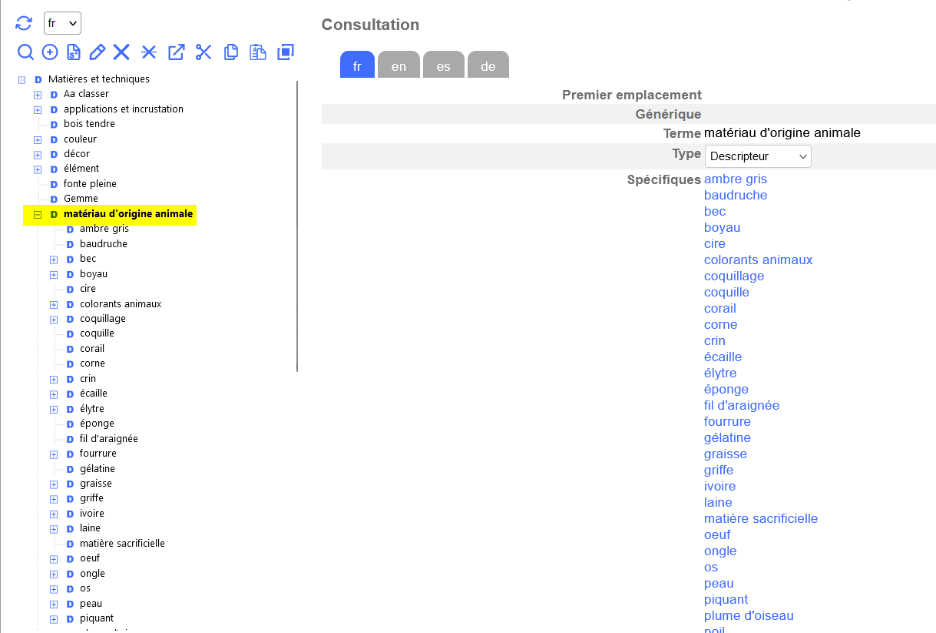Click the clipboard paste icon

click(x=258, y=52)
